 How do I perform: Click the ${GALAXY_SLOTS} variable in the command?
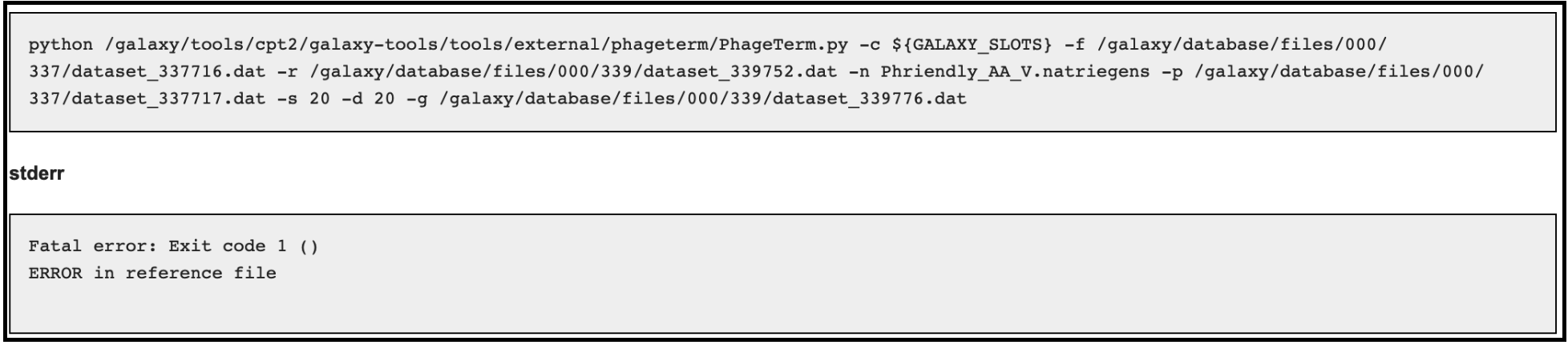tap(972, 45)
